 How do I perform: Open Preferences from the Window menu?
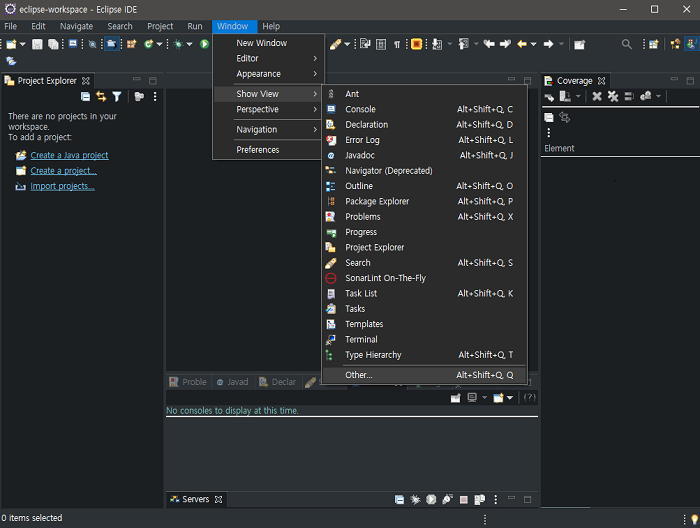click(258, 150)
